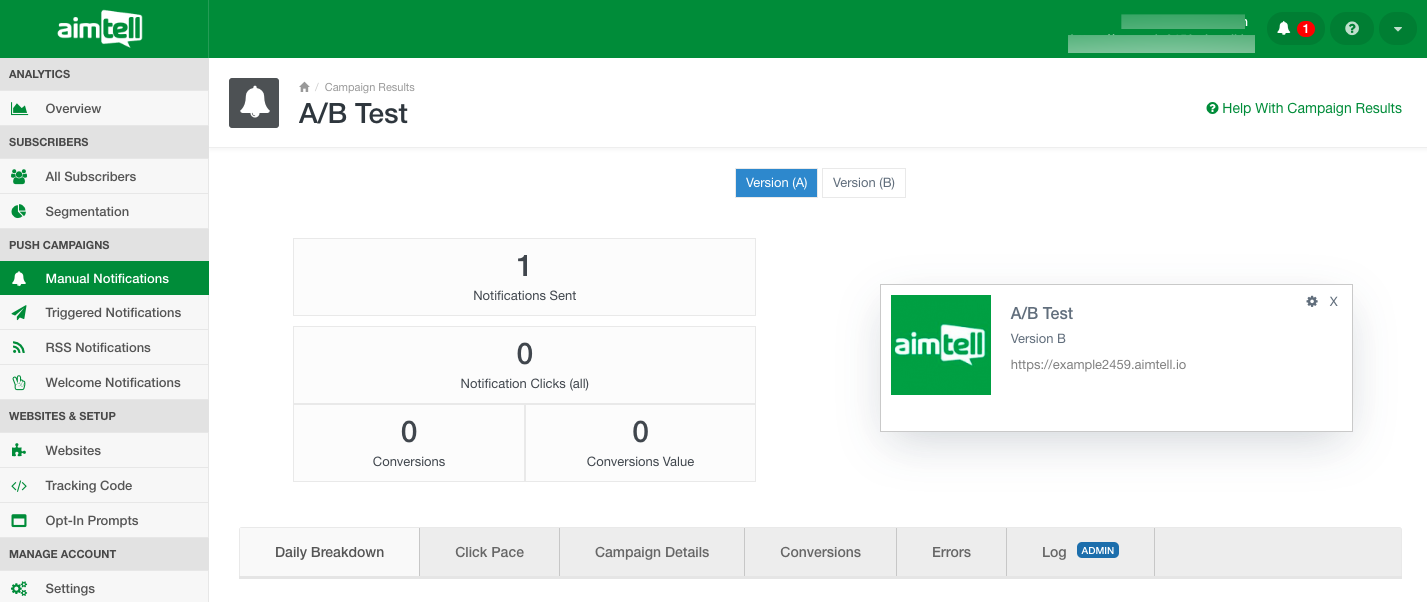Open the help question mark icon
Screen dimensions: 1427x602
1352,29
